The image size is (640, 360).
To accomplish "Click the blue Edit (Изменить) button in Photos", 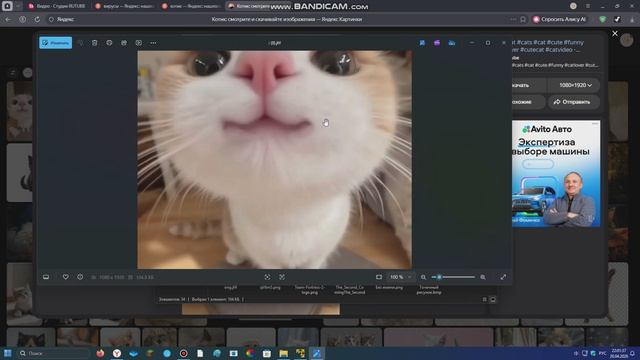I will [x=56, y=43].
